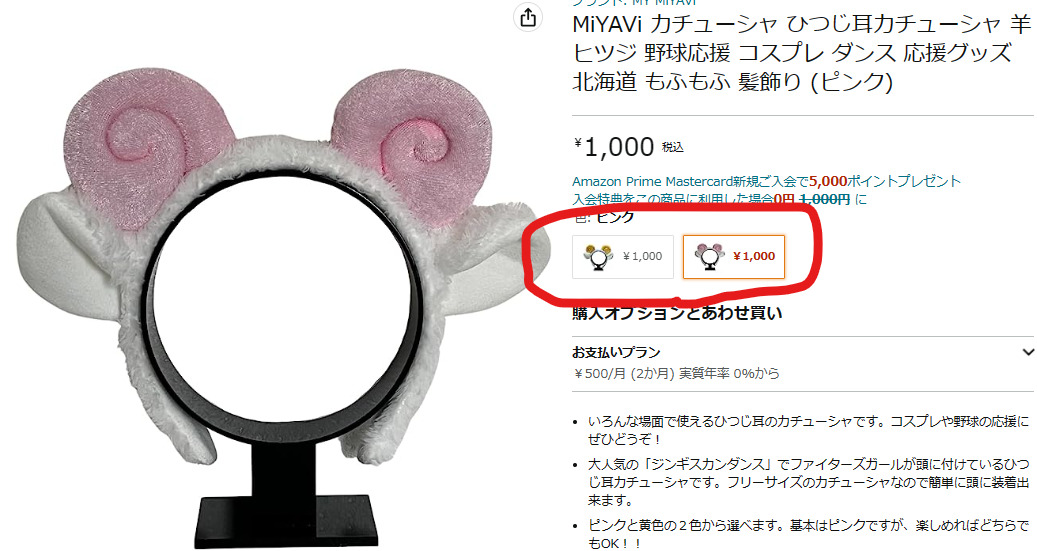This screenshot has height=551, width=1037.
Task: Click the share icon above the product image
Action: (x=528, y=17)
